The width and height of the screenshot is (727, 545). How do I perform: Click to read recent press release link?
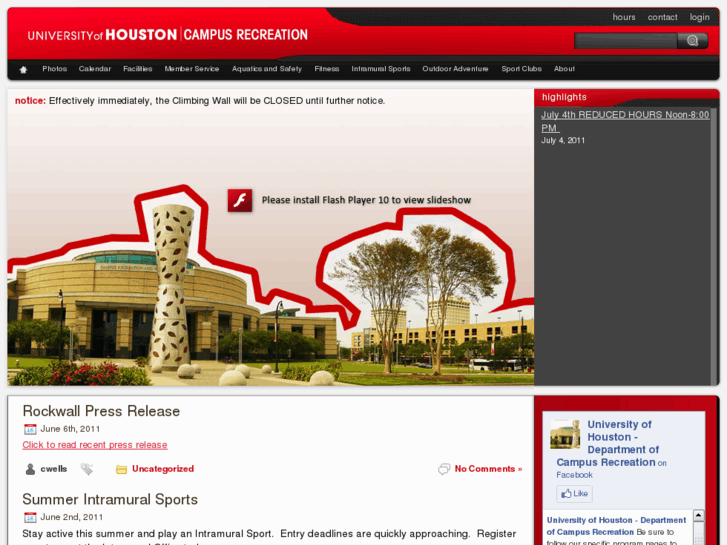[x=95, y=445]
